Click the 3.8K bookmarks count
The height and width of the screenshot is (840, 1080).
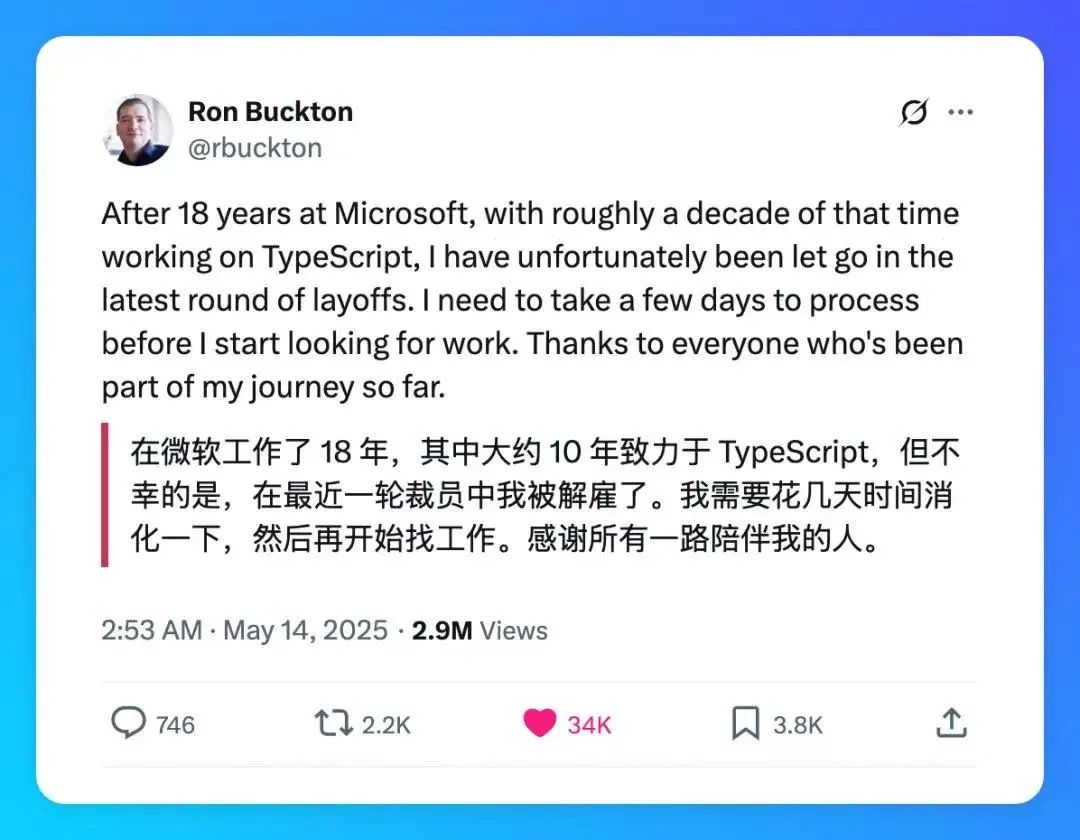click(798, 725)
